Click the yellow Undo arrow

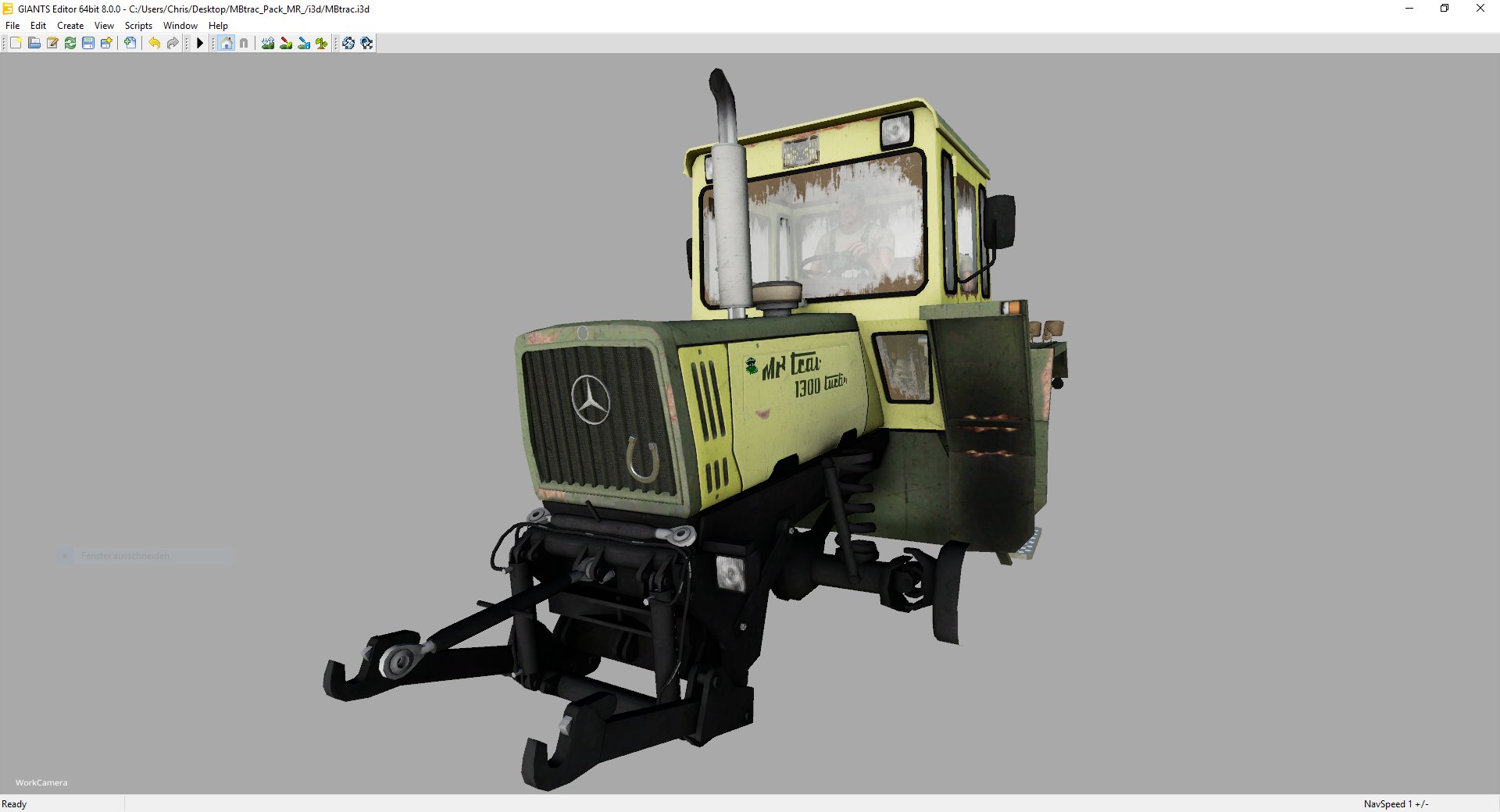[155, 43]
